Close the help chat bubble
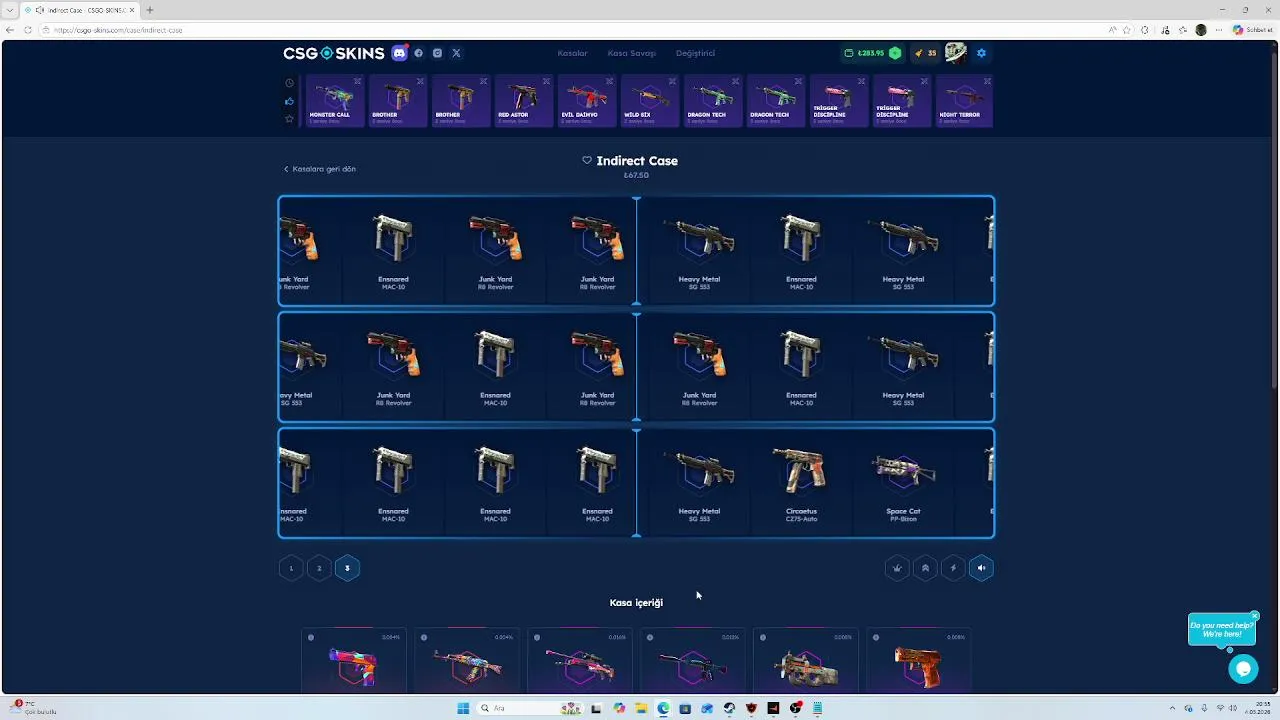The height and width of the screenshot is (720, 1280). (x=1254, y=616)
